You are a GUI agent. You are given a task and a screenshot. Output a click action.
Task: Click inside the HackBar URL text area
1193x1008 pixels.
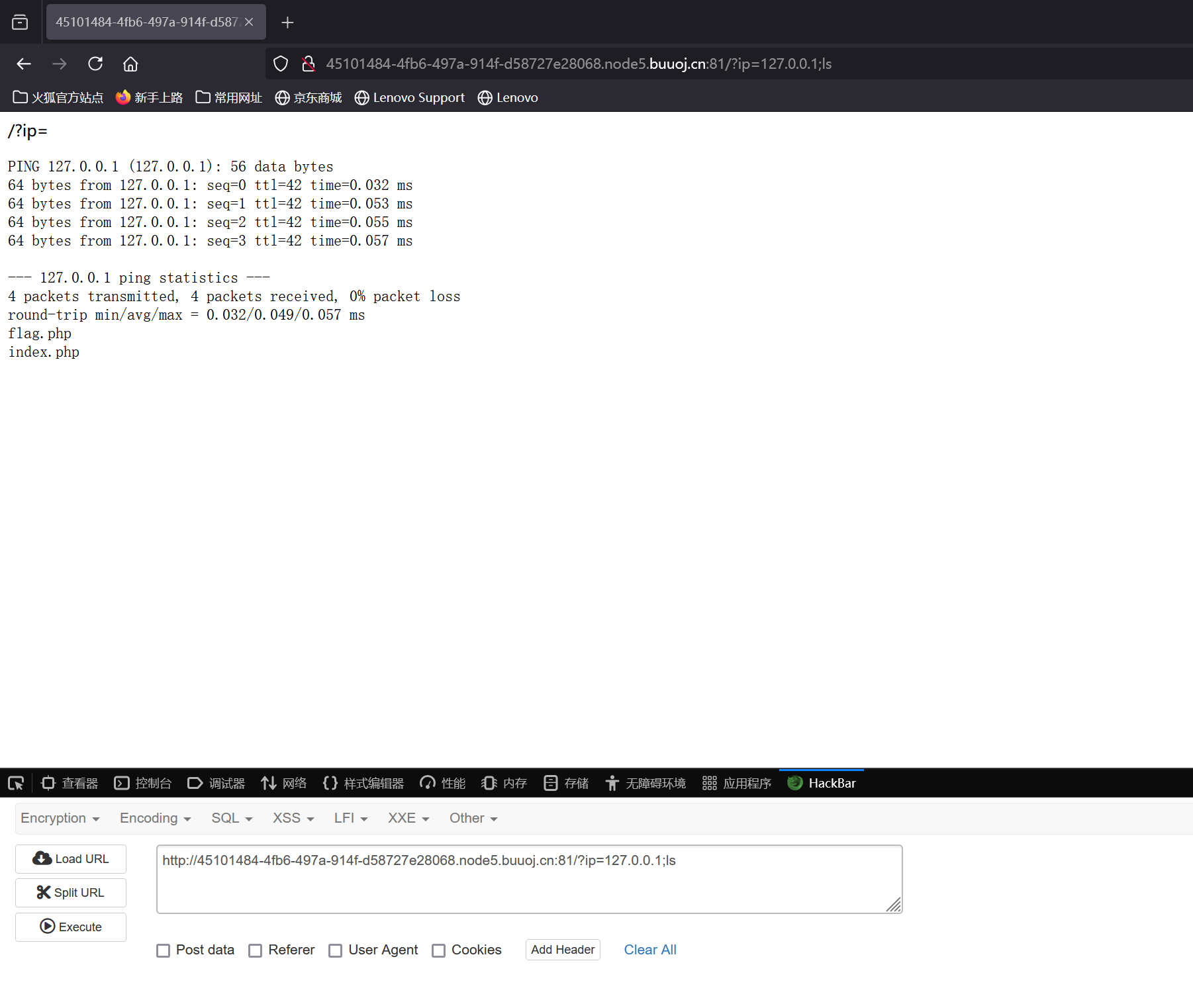click(528, 879)
